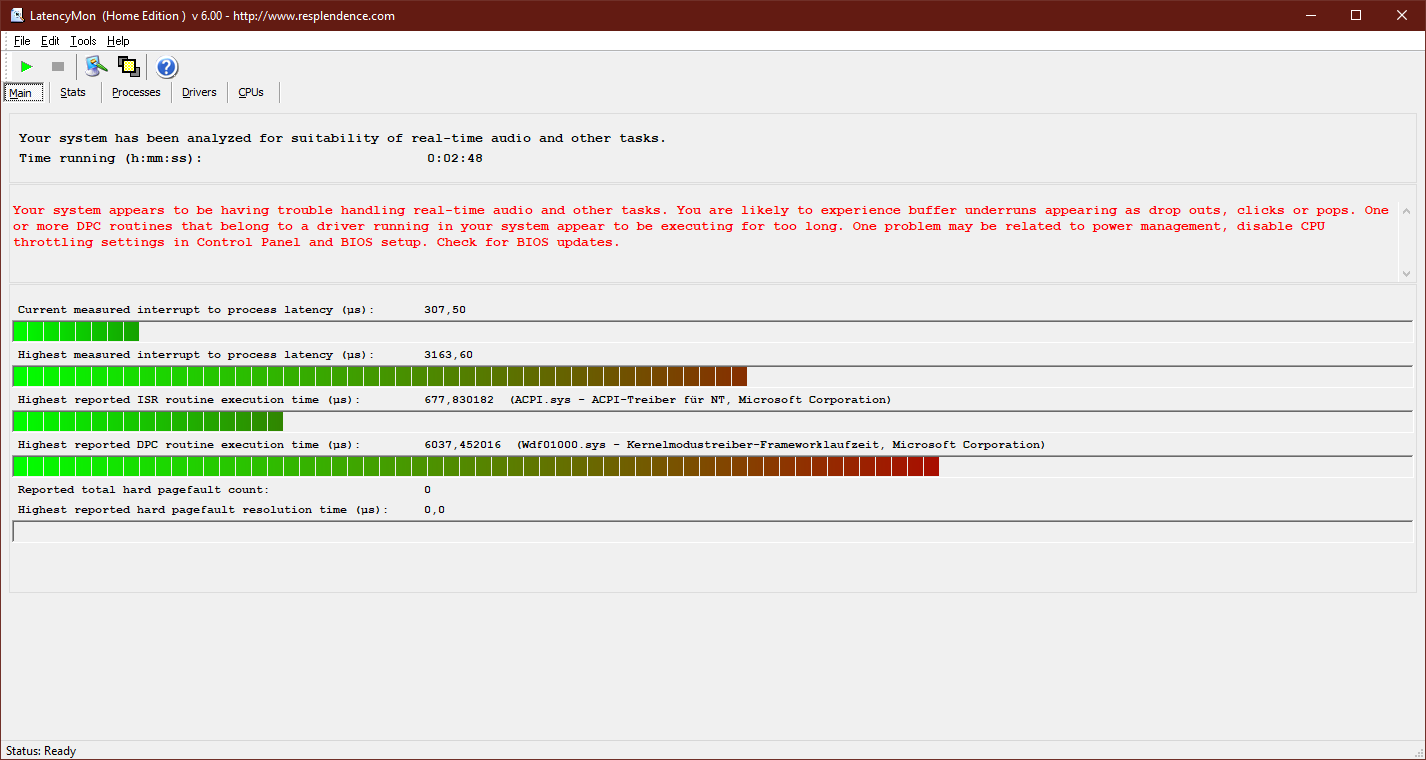The width and height of the screenshot is (1426, 760).
Task: Click the empty hard pagefault resolution bar
Action: tap(712, 531)
